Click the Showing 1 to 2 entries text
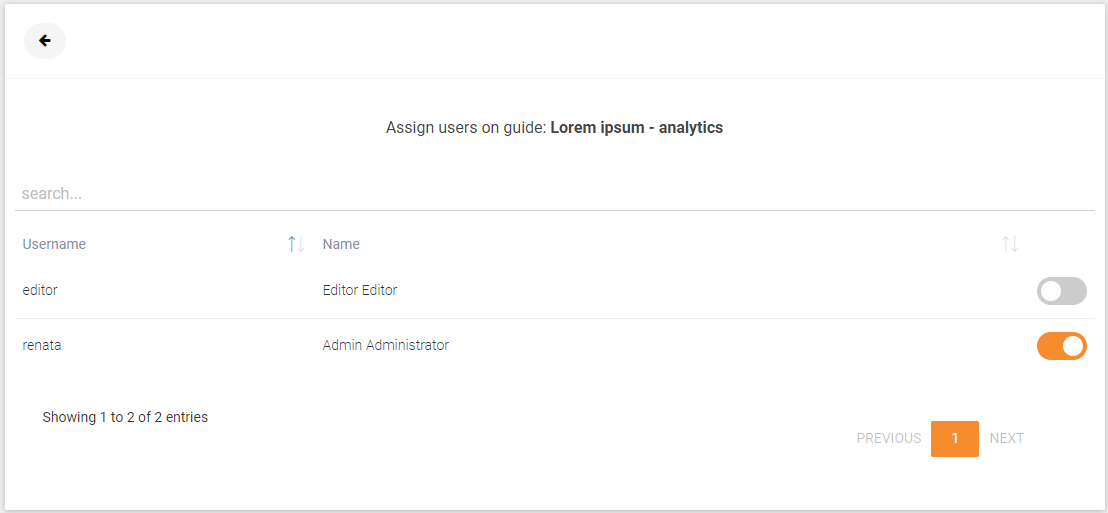Image resolution: width=1108 pixels, height=513 pixels. point(125,417)
